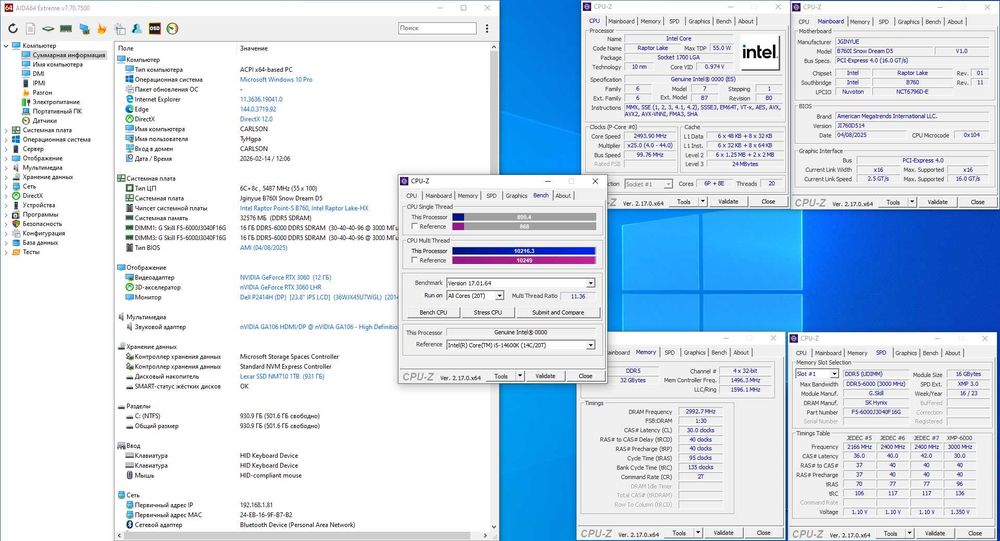Click Validate in the CPU-Z SPD window
Screen dimensions: 1000x541
[935, 533]
